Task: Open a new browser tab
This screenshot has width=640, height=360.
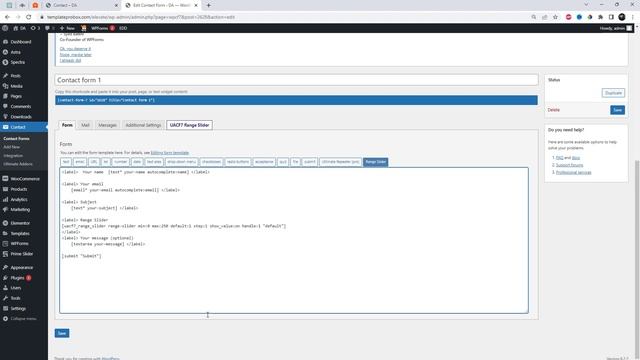Action: (209, 5)
